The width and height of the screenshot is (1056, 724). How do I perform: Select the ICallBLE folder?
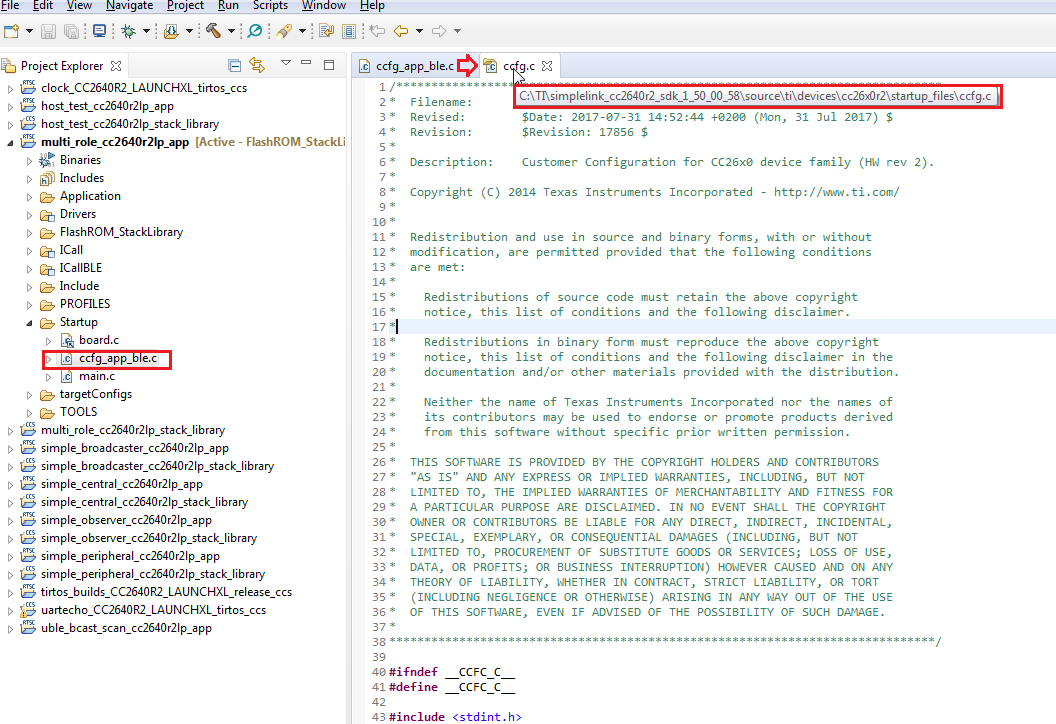[81, 268]
